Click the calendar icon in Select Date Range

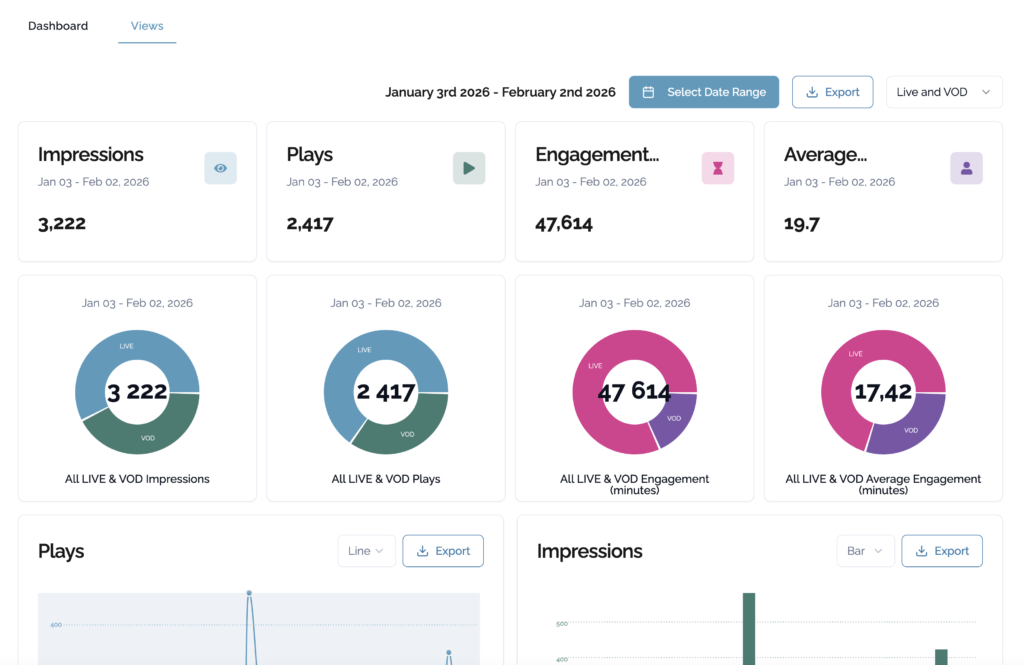pos(648,92)
